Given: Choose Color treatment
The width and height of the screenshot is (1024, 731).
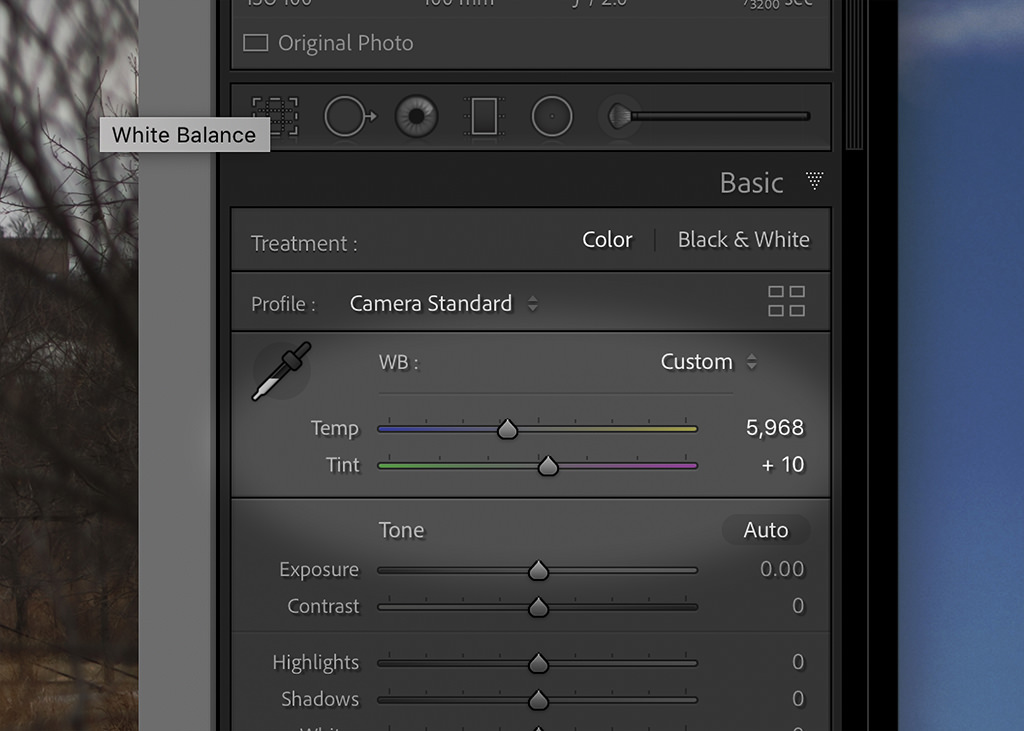Looking at the screenshot, I should pyautogui.click(x=607, y=240).
